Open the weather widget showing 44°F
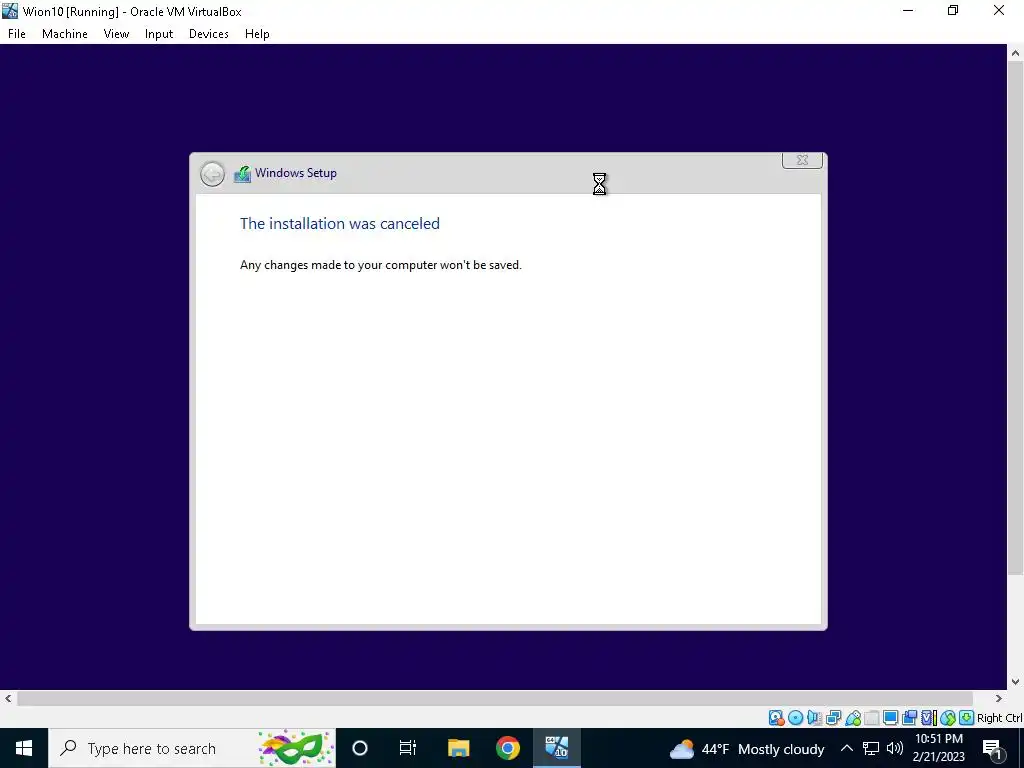Viewport: 1024px width, 768px height. point(746,749)
